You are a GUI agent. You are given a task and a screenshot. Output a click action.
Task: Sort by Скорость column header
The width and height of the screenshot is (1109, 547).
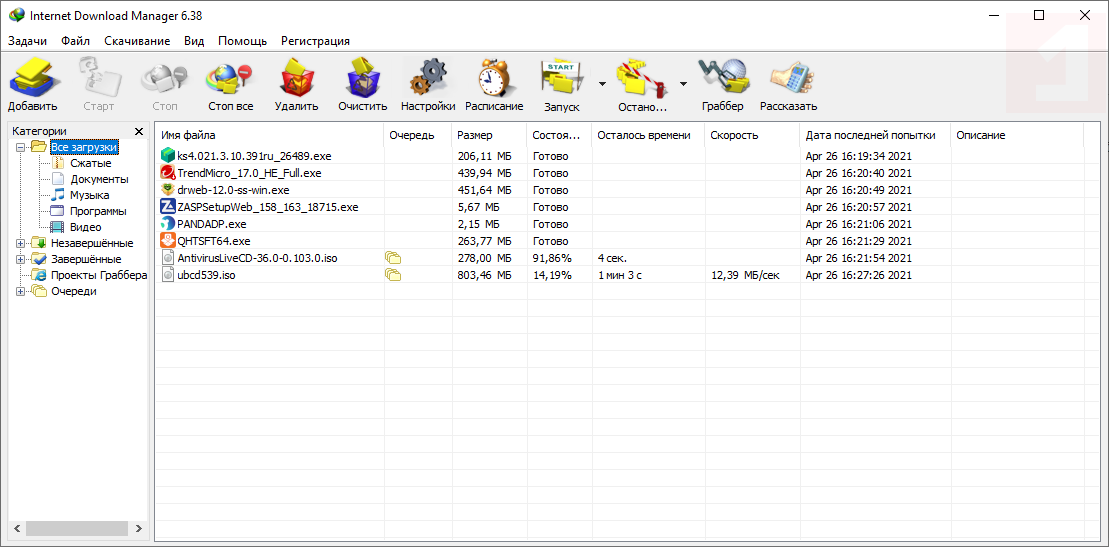pyautogui.click(x=753, y=135)
